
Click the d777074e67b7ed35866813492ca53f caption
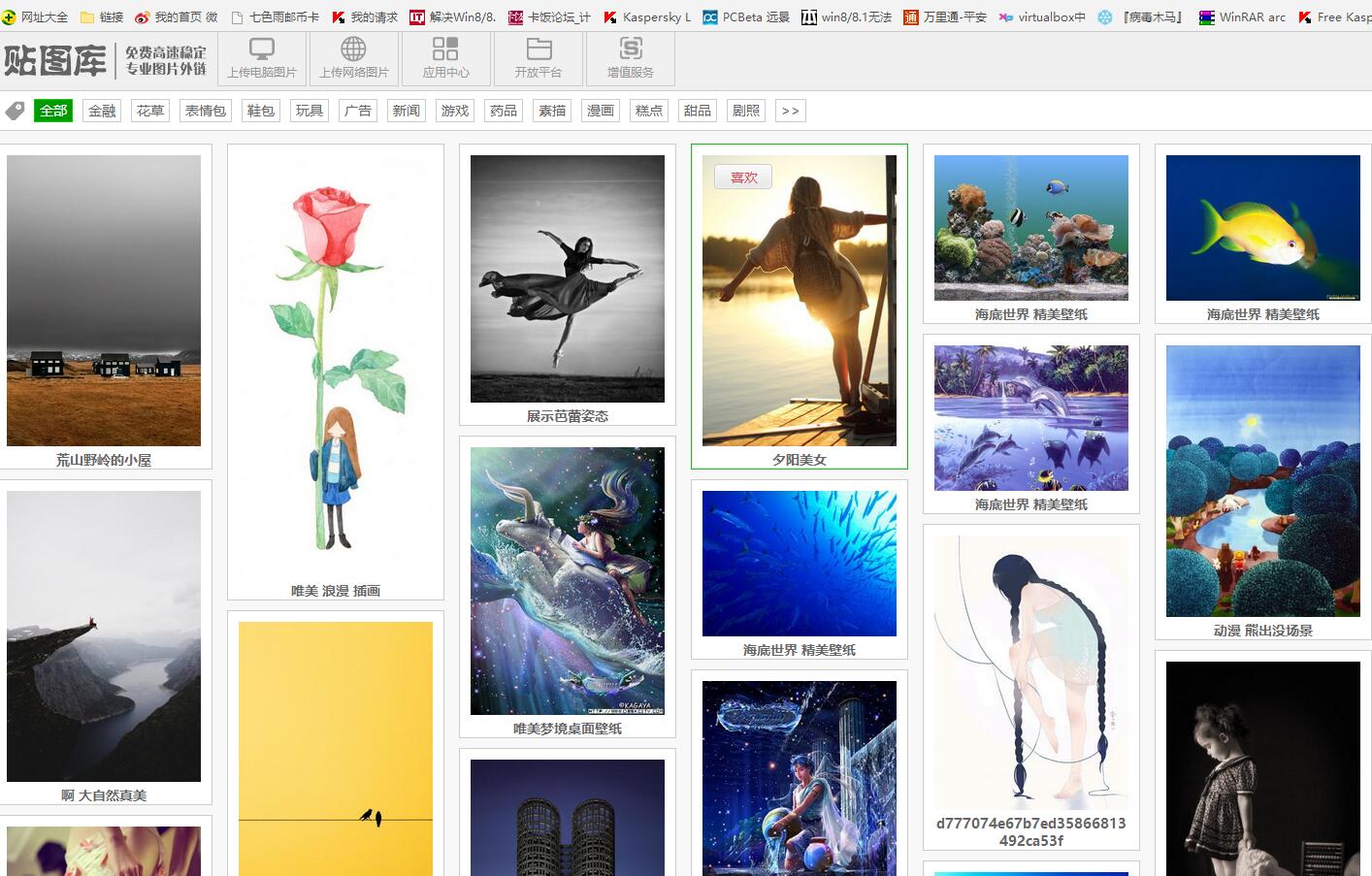point(1031,831)
